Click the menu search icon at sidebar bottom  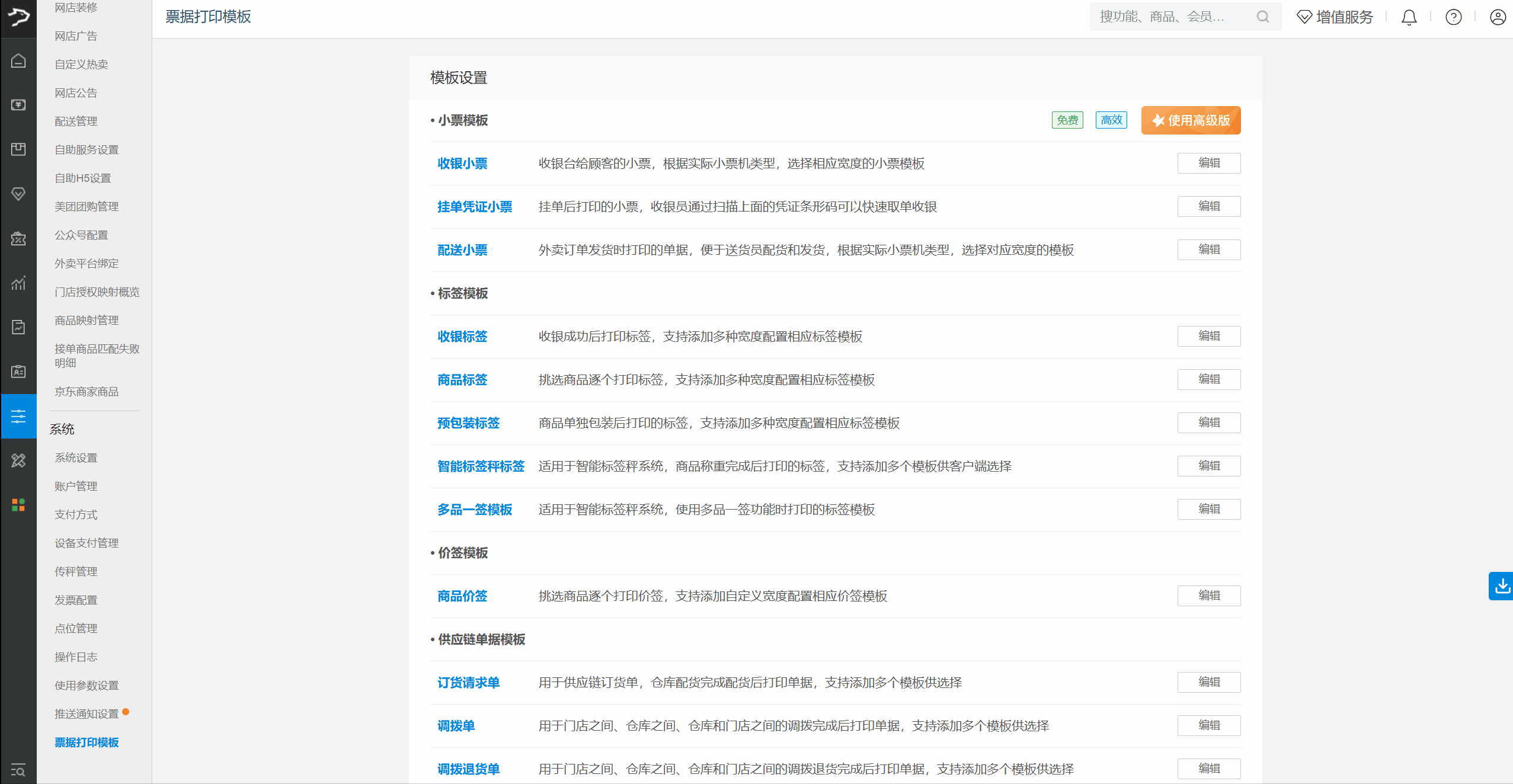click(18, 770)
